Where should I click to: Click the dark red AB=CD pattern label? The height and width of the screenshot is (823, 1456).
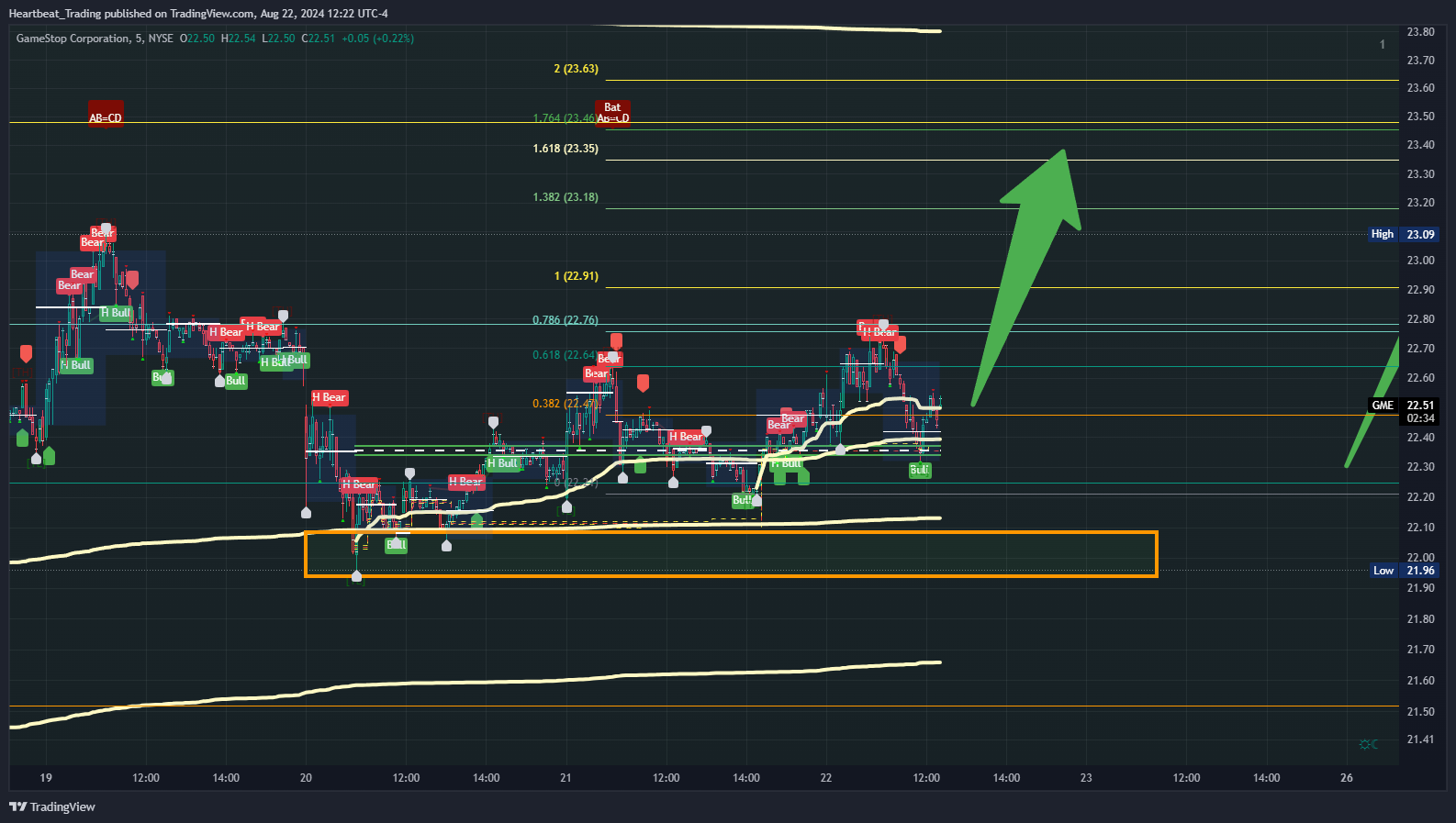[105, 114]
